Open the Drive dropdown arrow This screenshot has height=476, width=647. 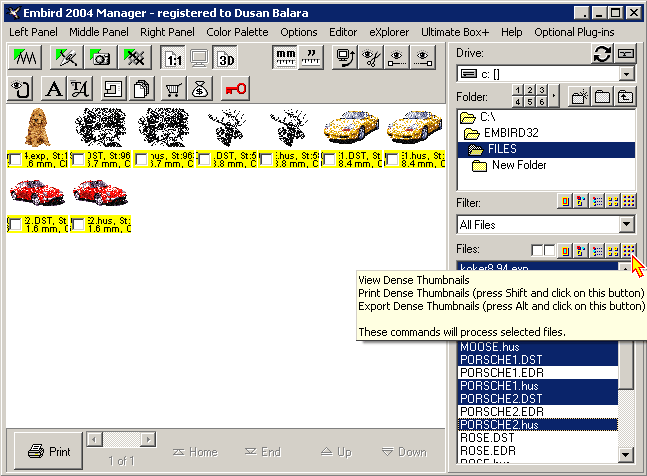[x=626, y=74]
